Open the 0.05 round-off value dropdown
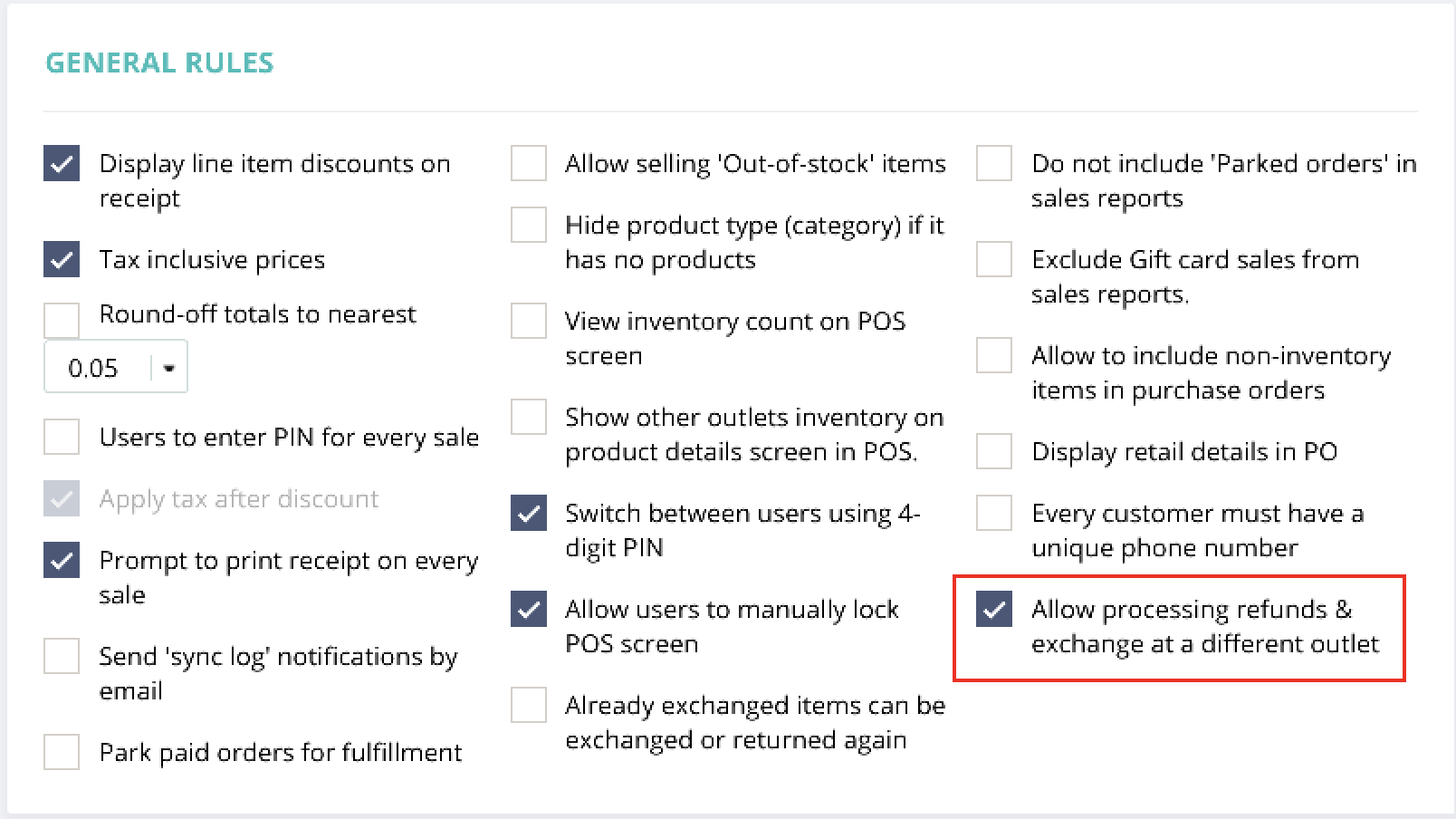Screen dimensions: 1456x819 click(168, 368)
